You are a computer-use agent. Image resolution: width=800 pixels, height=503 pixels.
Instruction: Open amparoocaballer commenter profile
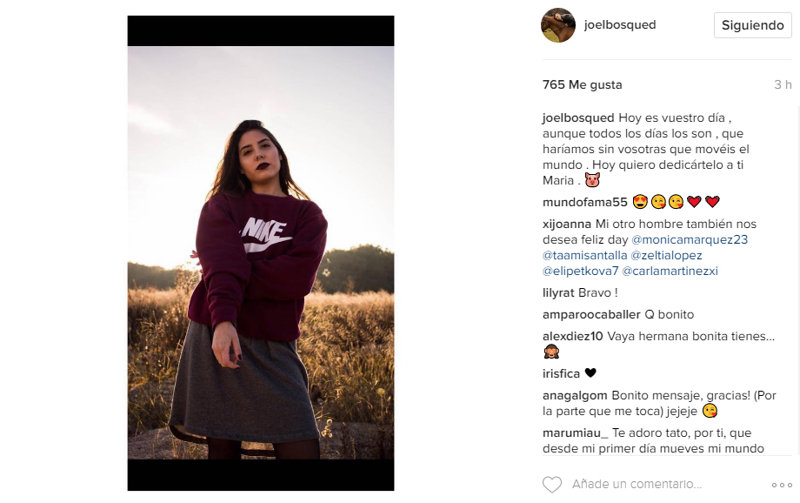point(590,314)
